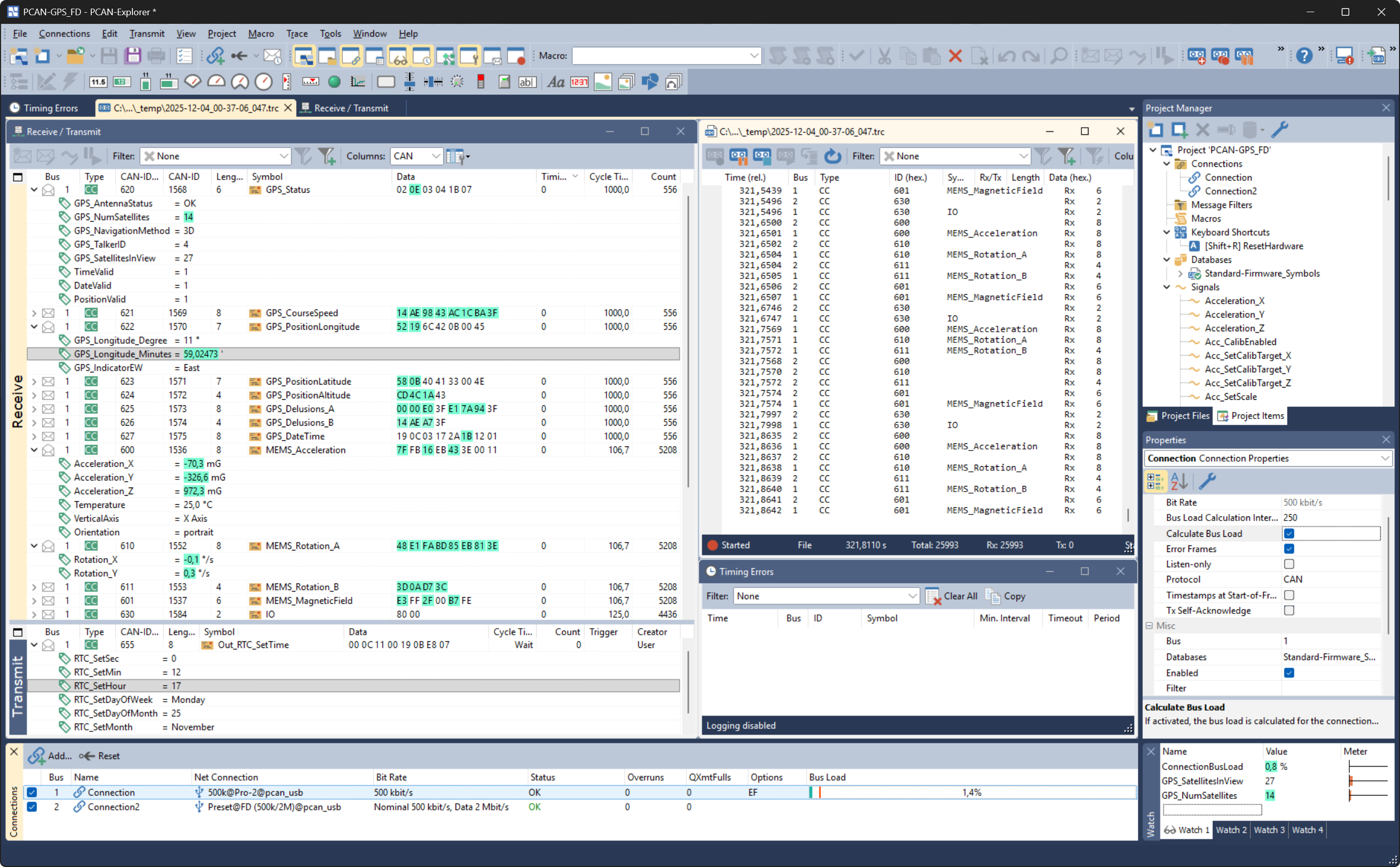Select the [Shift+R] ResetHardware shortcut
The image size is (1400, 867).
coord(1253,246)
